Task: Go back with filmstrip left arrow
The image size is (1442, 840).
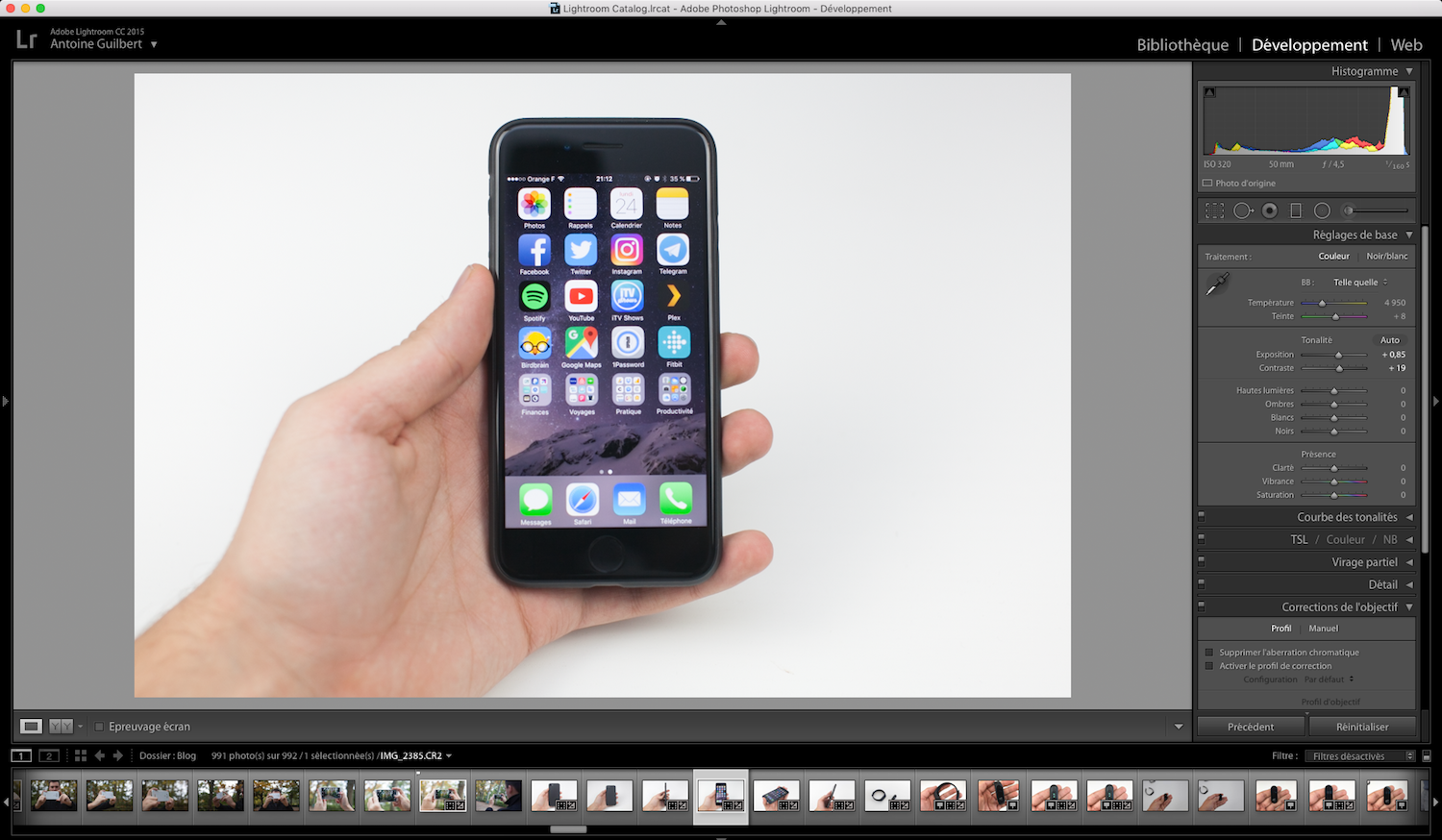Action: [x=100, y=755]
